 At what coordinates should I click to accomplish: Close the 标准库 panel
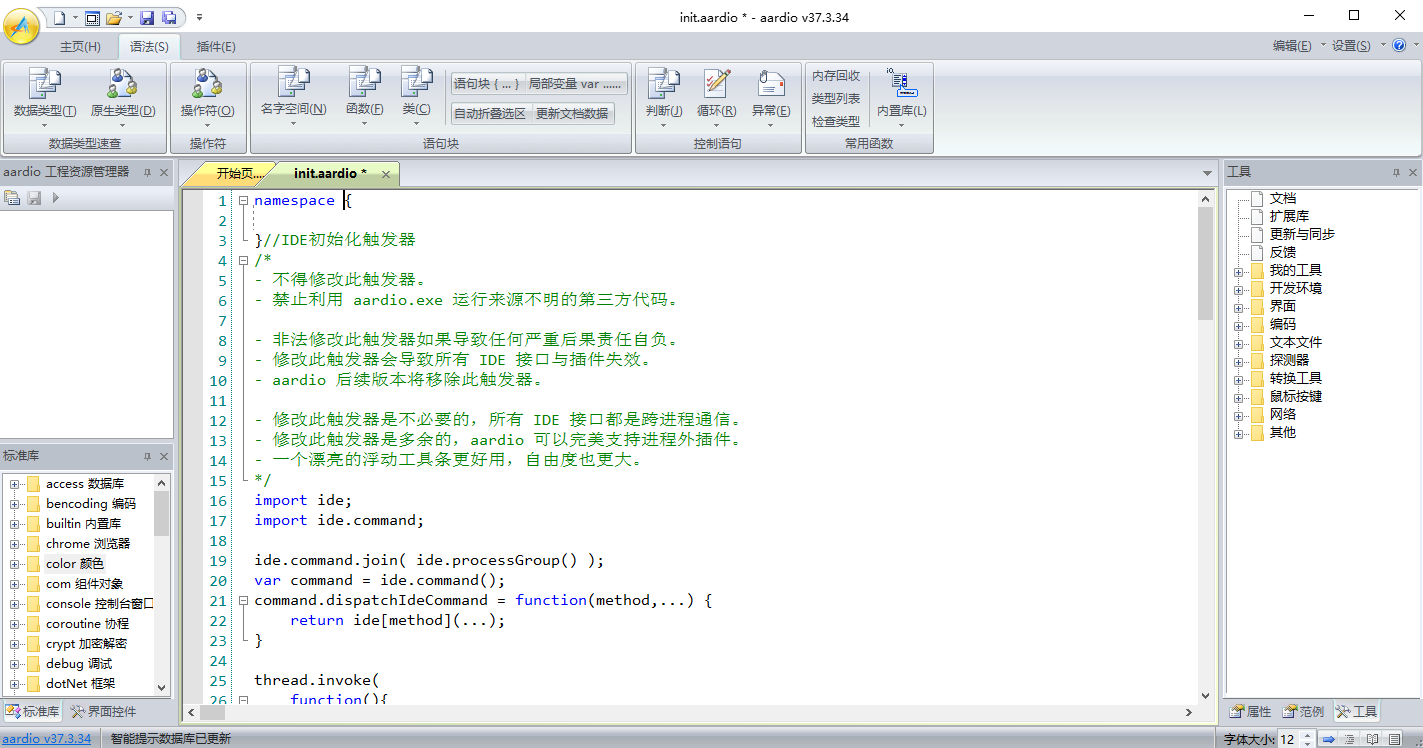point(164,456)
